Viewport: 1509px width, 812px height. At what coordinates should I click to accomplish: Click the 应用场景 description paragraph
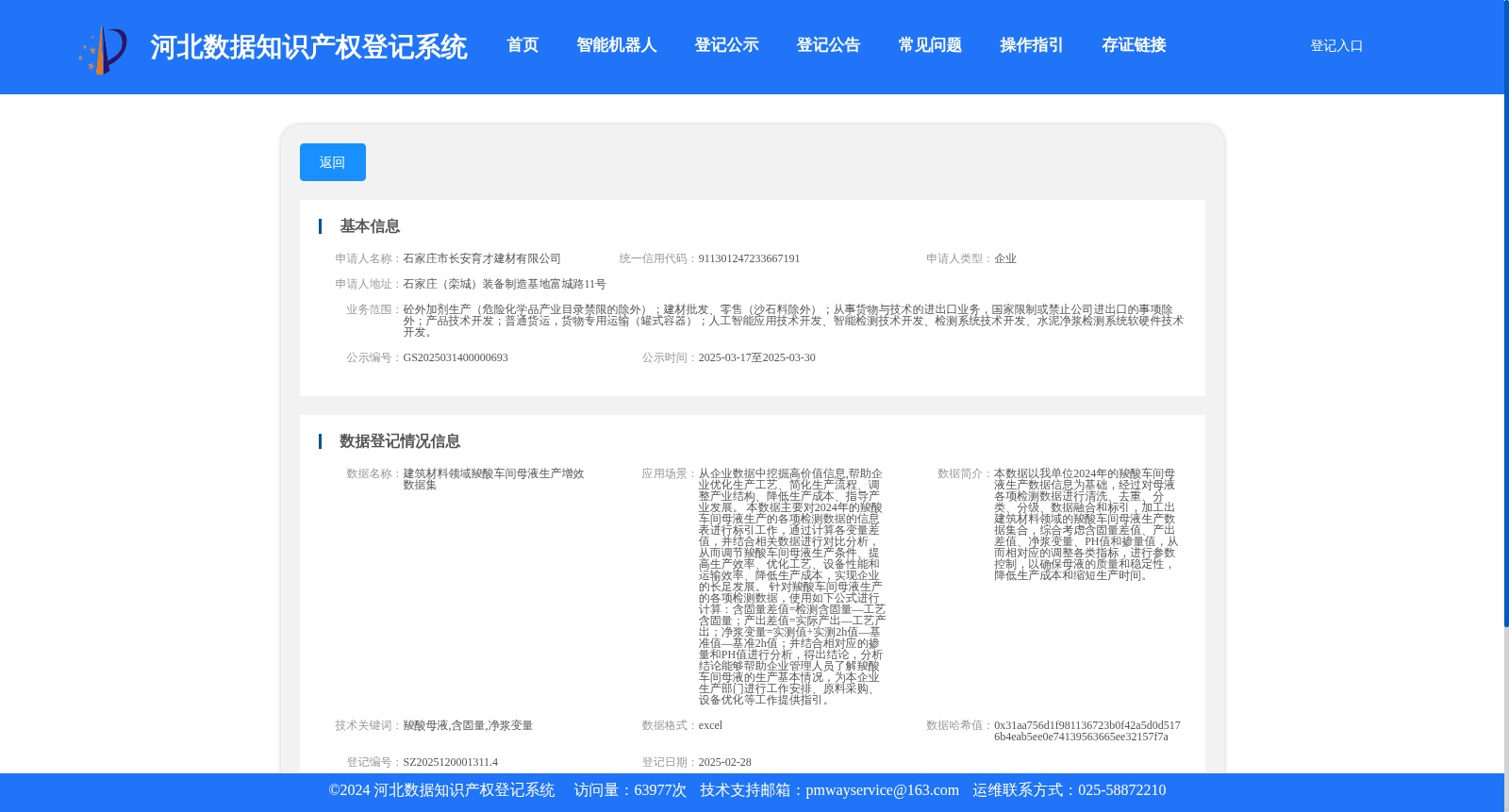coord(791,587)
